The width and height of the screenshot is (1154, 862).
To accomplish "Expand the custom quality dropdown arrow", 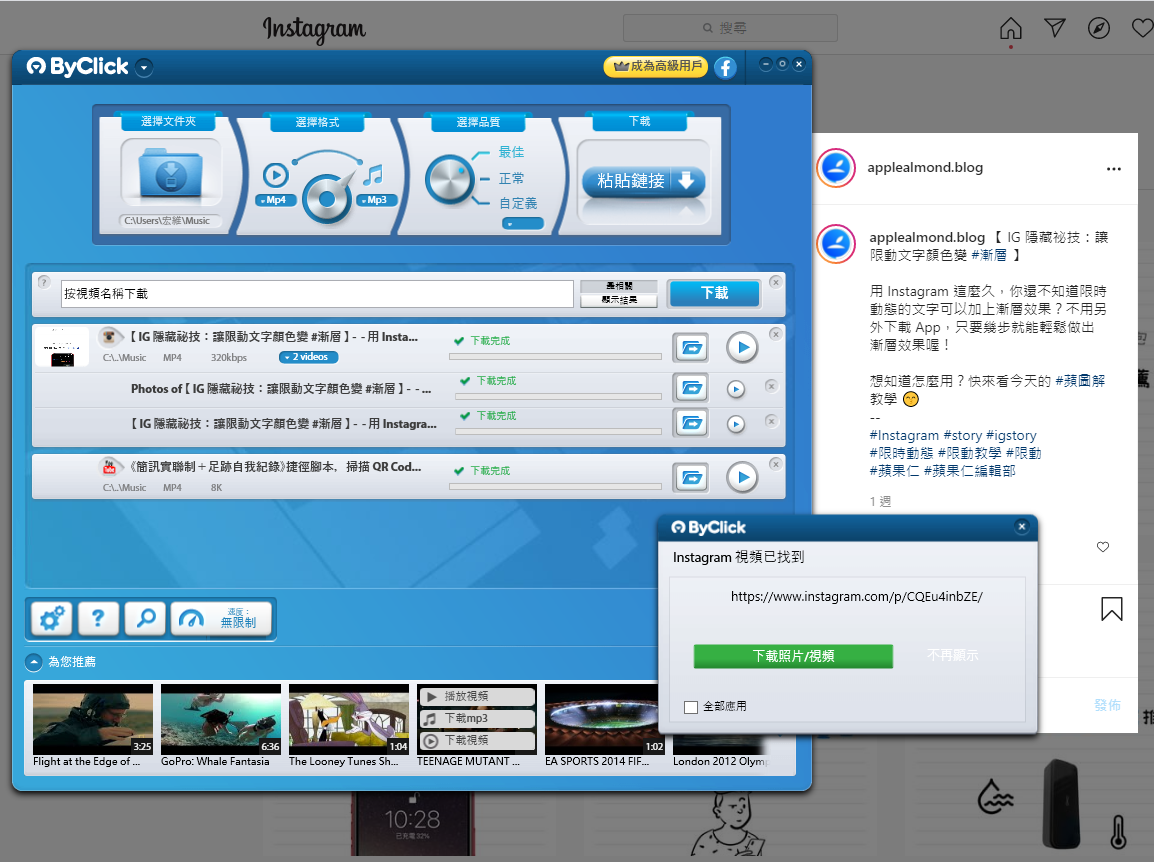I will pos(523,223).
